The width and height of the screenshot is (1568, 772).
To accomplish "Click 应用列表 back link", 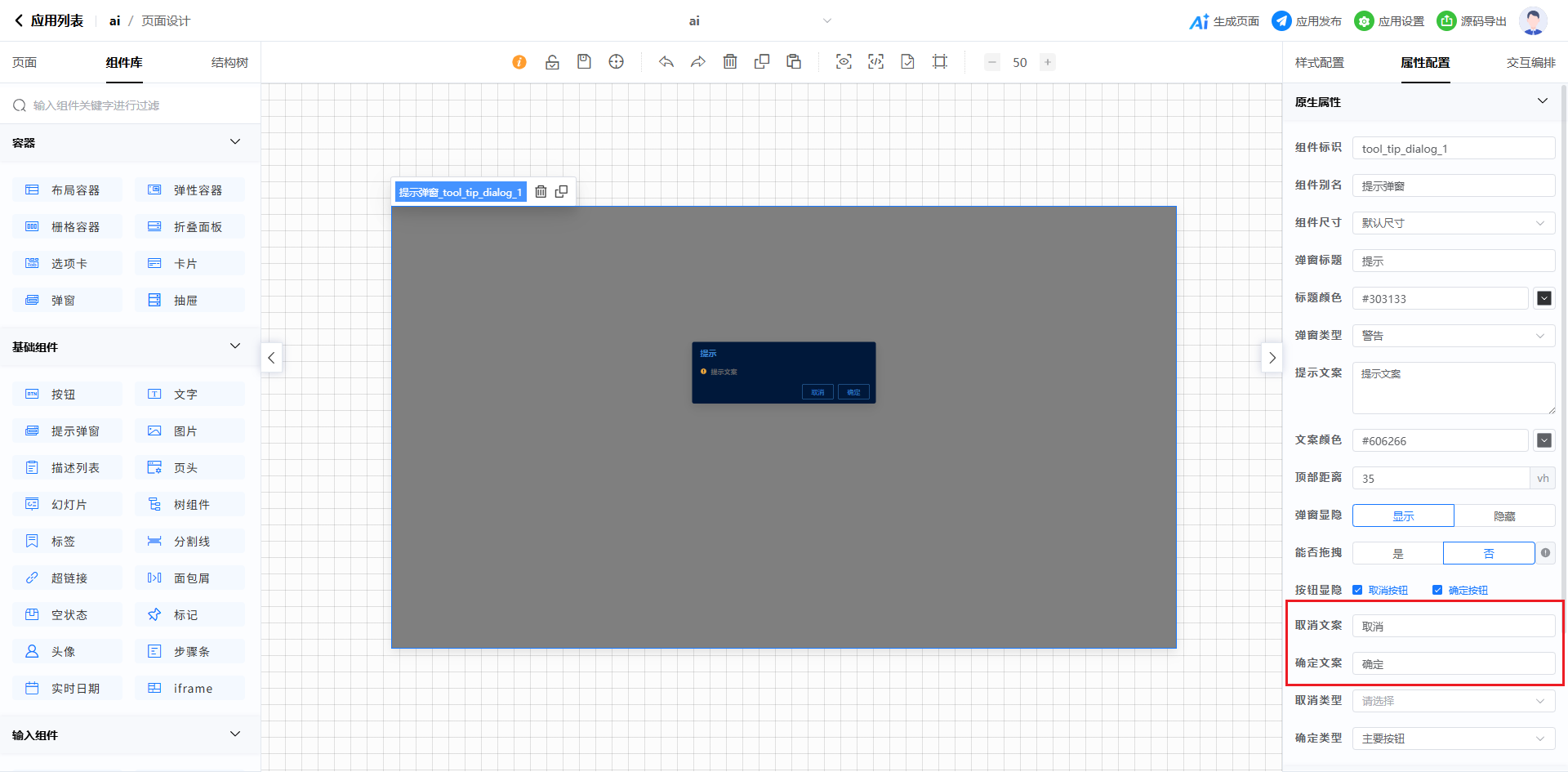I will tap(49, 21).
